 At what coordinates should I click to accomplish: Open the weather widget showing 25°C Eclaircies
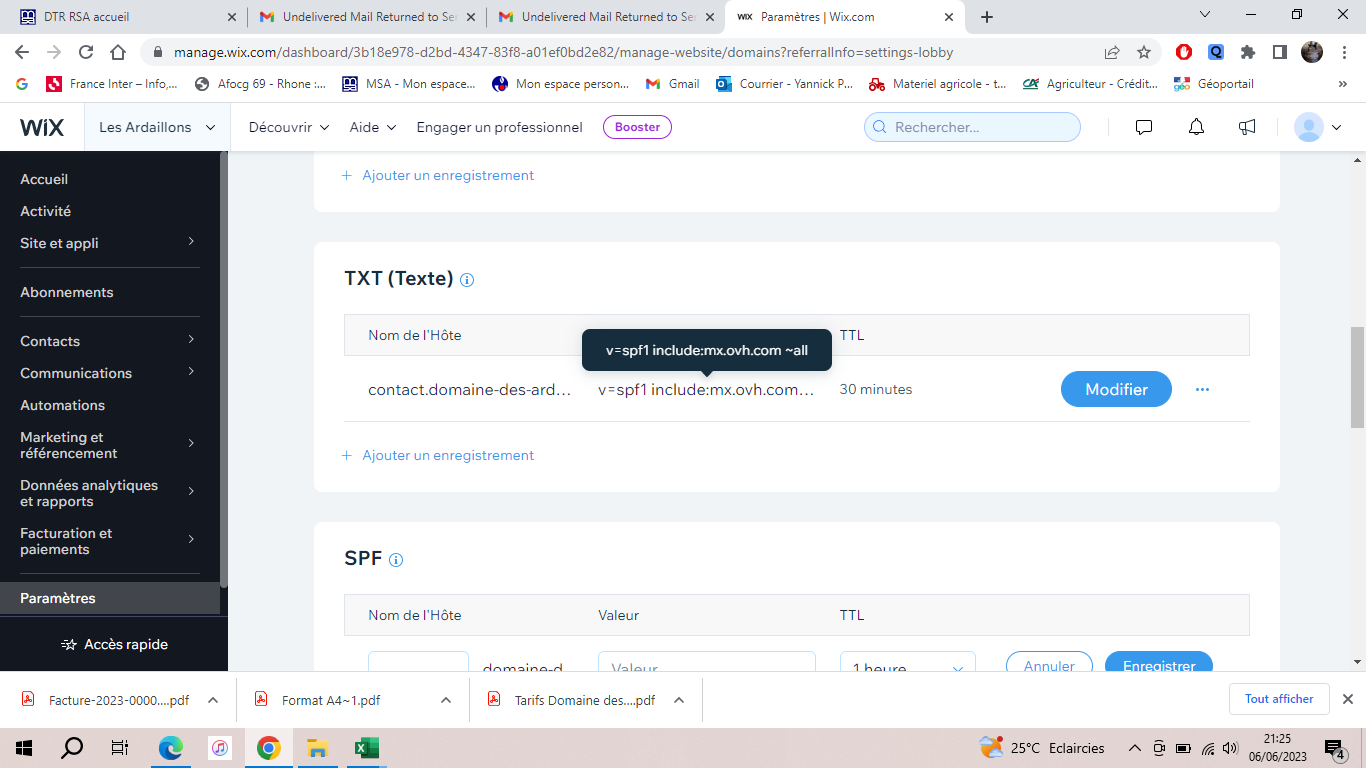(x=1042, y=748)
